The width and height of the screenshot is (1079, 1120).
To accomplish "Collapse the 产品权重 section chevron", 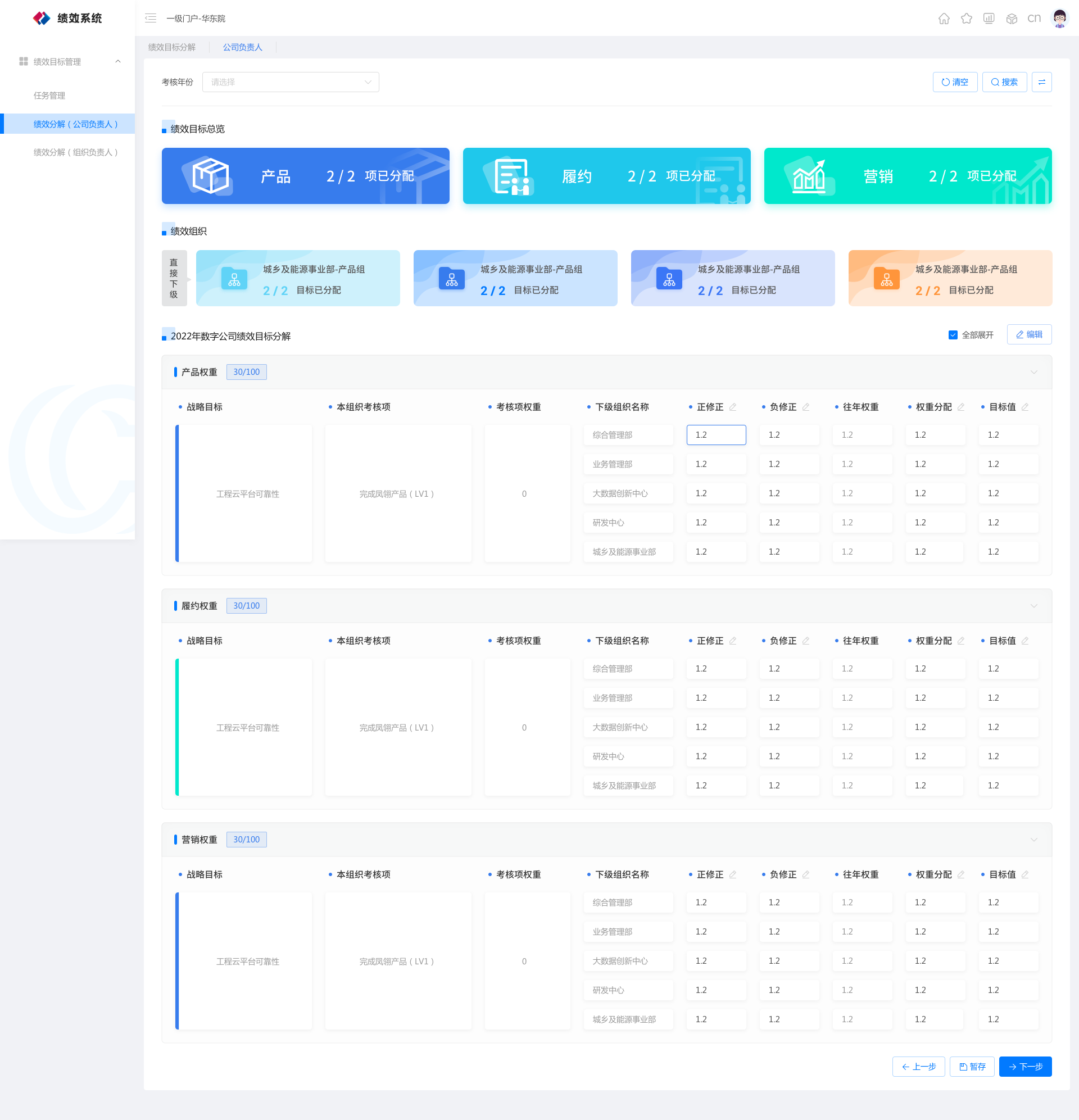I will click(x=1033, y=372).
